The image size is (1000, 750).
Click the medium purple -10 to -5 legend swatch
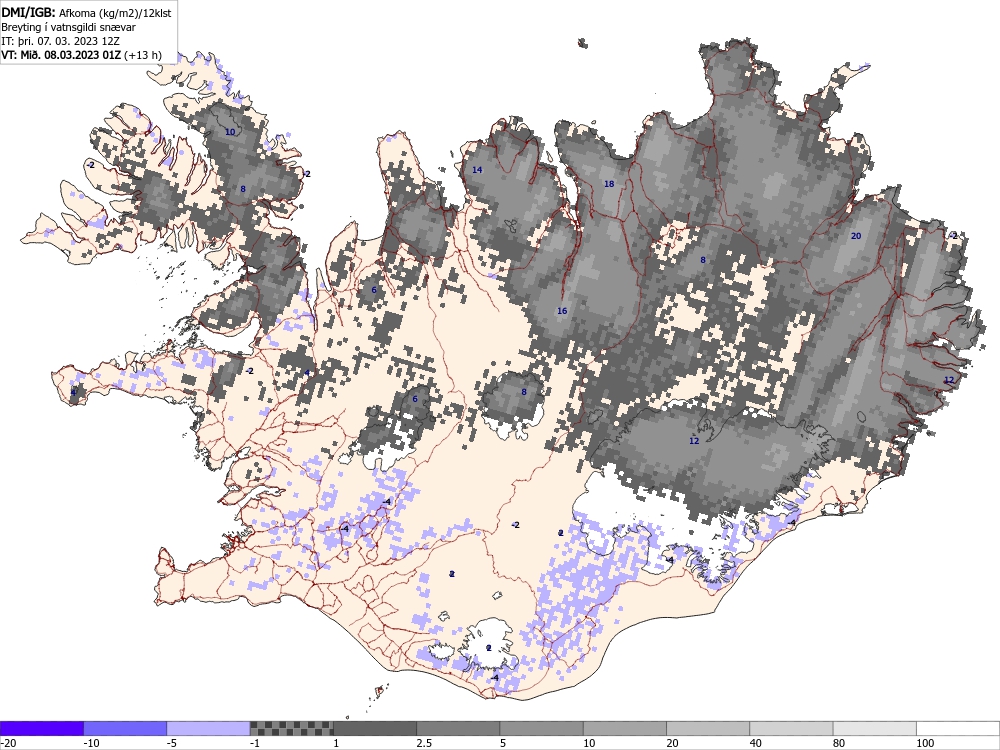tap(125, 728)
